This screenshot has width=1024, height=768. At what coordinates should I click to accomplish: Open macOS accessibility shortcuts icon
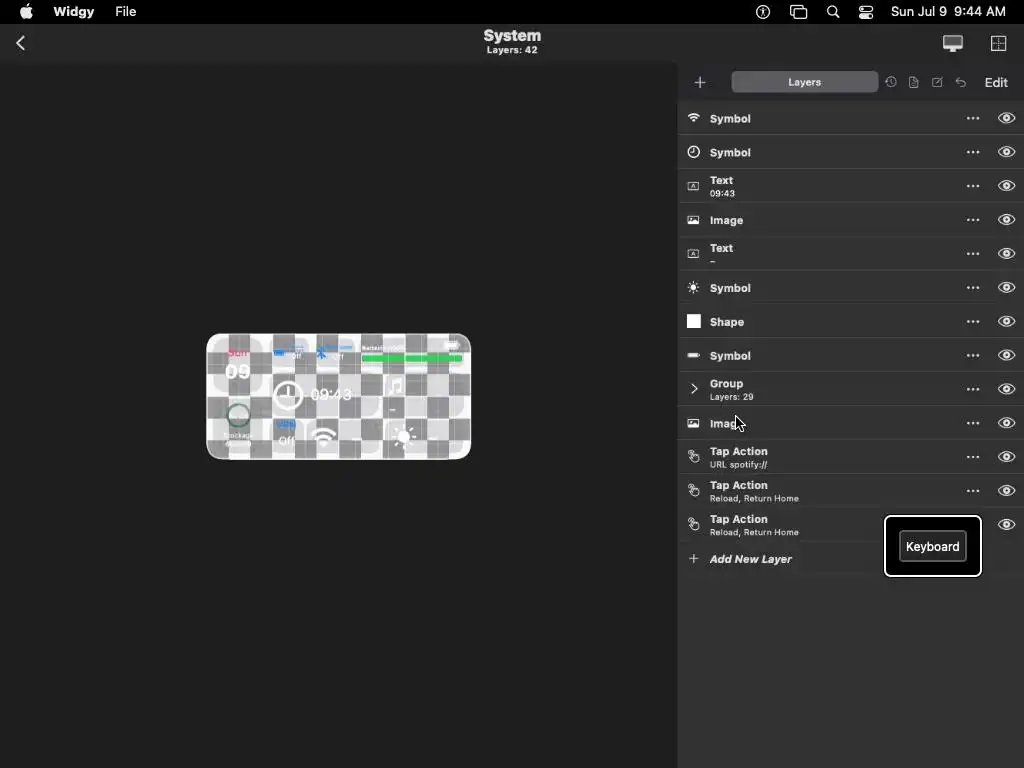point(763,12)
